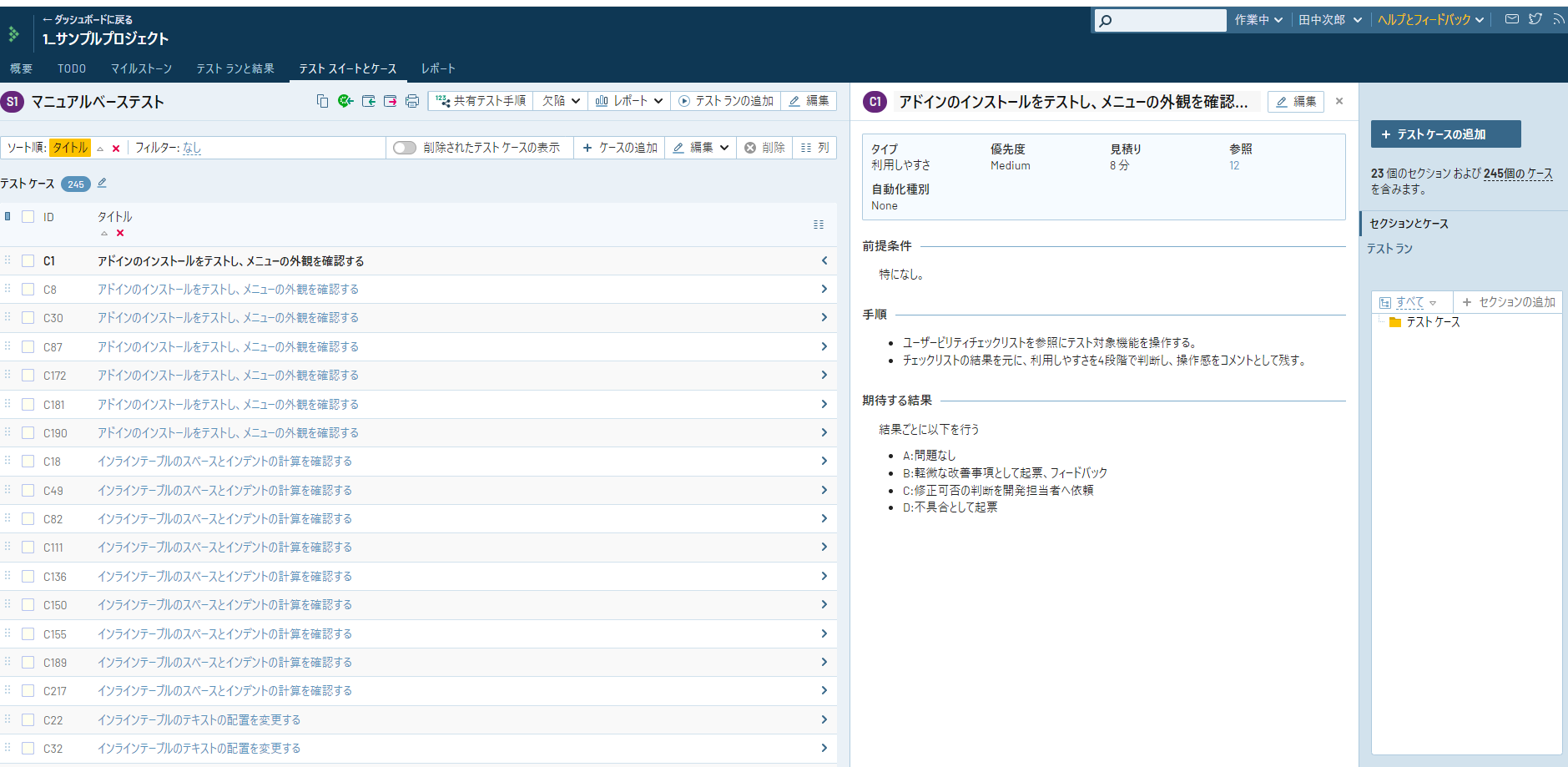This screenshot has width=1568, height=767.
Task: Click the green icon beside the copy icon
Action: coord(345,101)
